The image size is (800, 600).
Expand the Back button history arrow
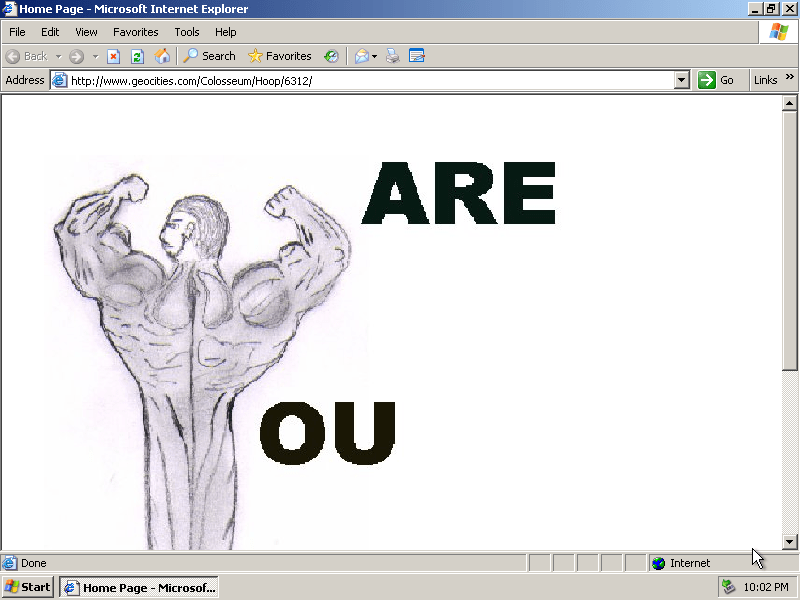tap(58, 56)
